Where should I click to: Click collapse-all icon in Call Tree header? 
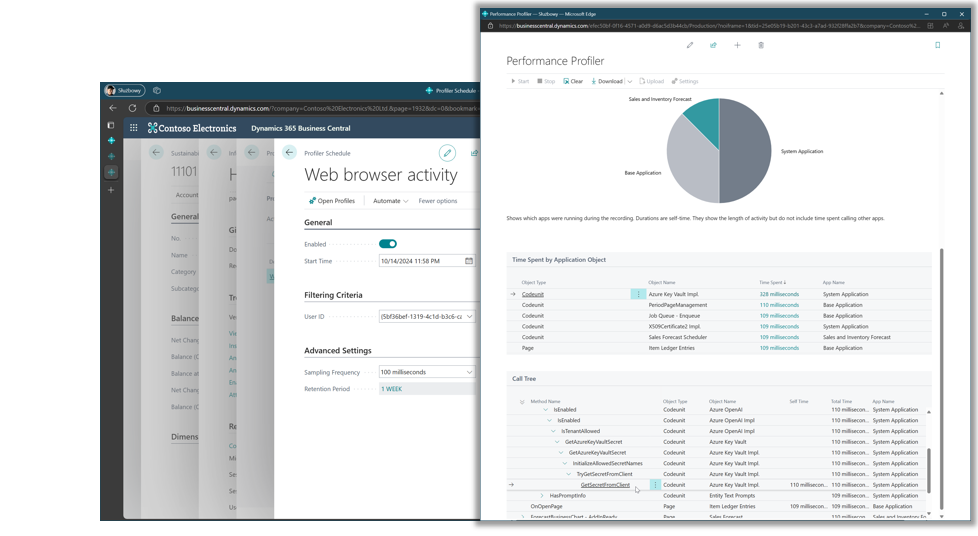[x=522, y=402]
